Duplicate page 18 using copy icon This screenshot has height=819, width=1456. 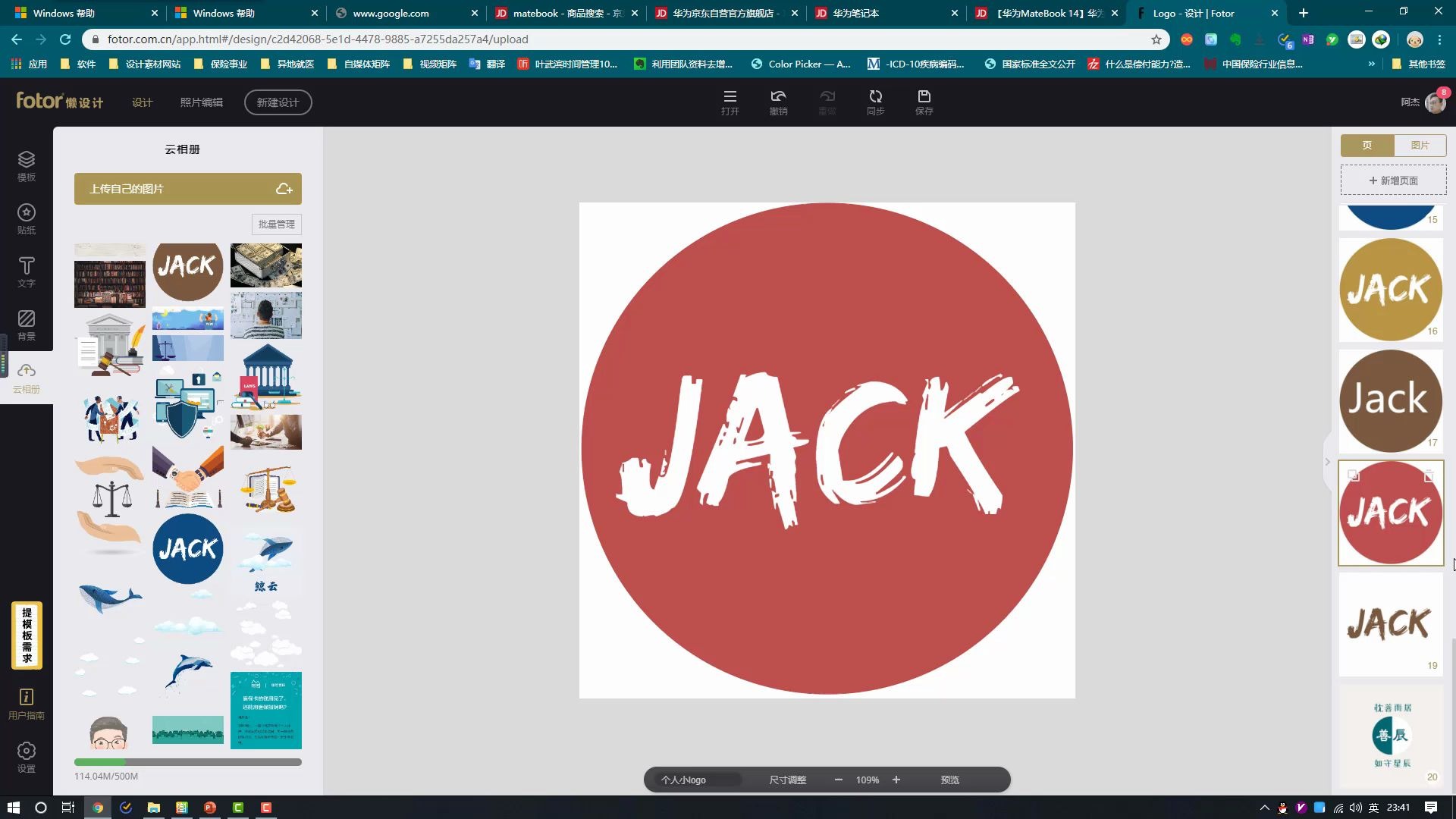click(x=1353, y=475)
